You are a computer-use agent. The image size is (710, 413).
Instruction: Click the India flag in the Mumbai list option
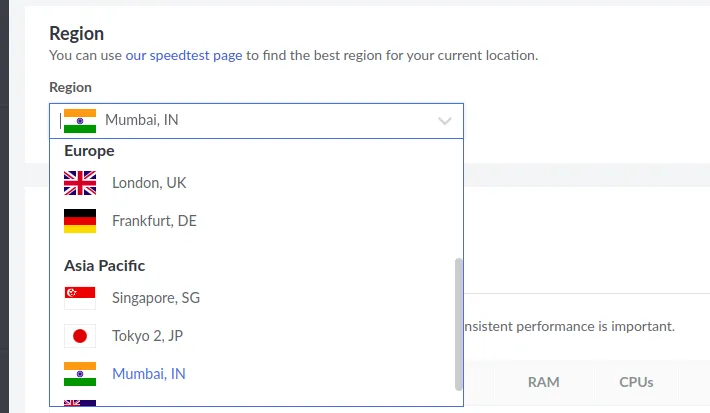(x=80, y=374)
